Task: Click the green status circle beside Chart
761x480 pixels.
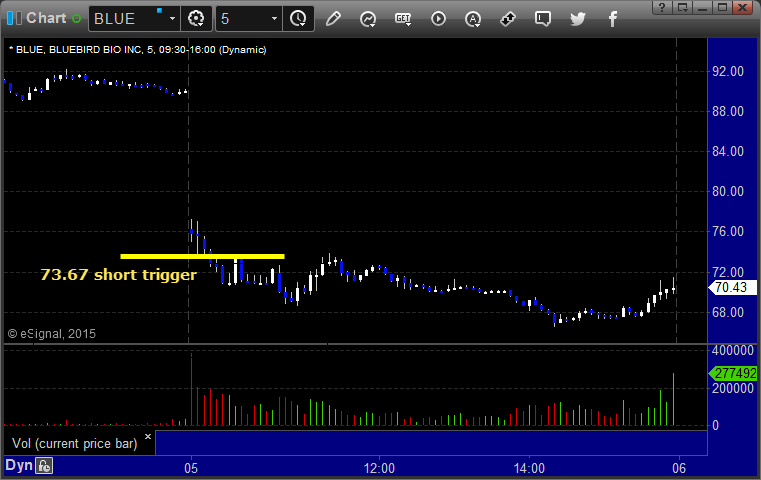Action: click(x=77, y=19)
